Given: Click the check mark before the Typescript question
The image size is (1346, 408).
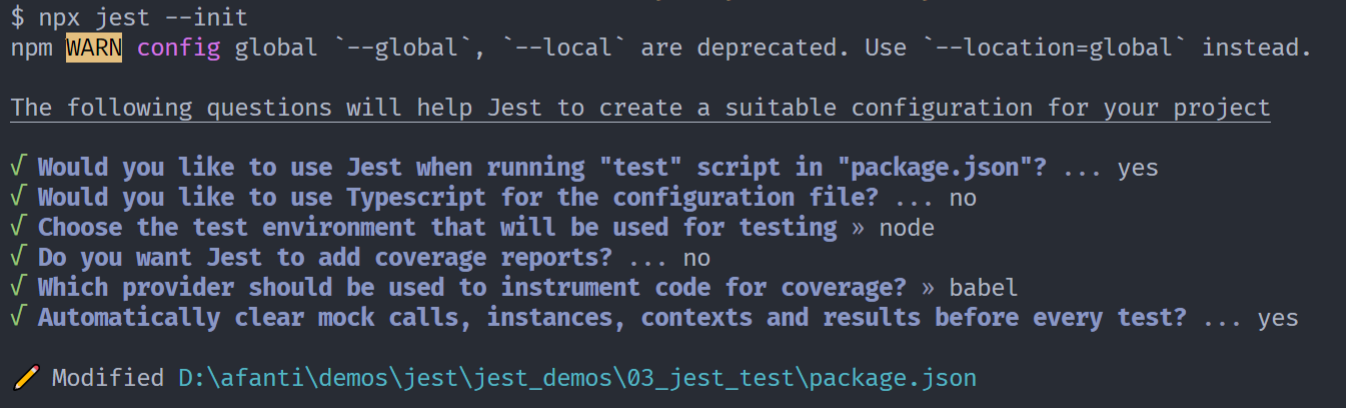Looking at the screenshot, I should tap(19, 197).
